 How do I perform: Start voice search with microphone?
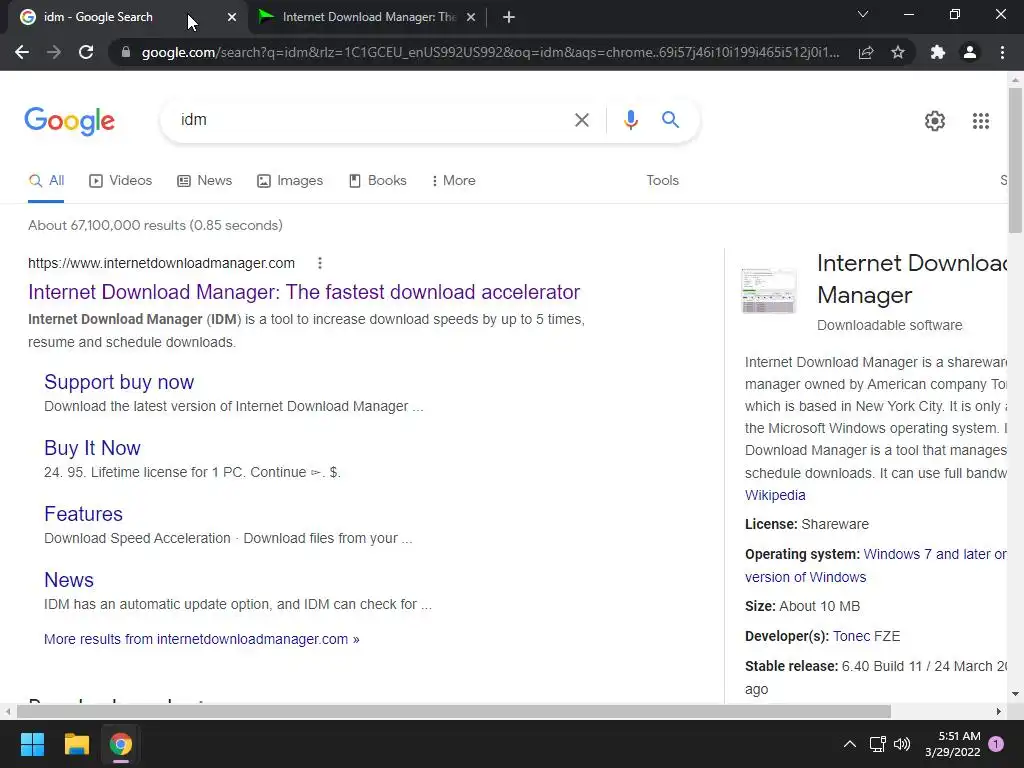[630, 120]
